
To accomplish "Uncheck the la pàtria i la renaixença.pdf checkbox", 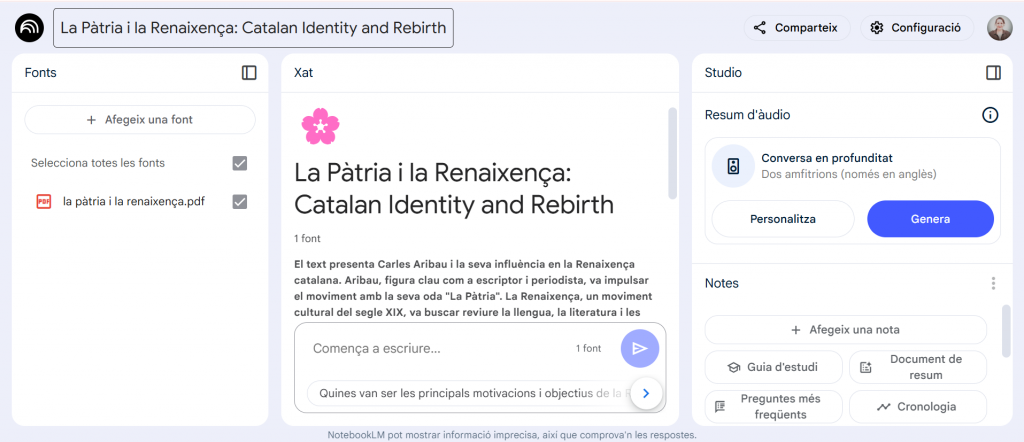I will tap(239, 202).
